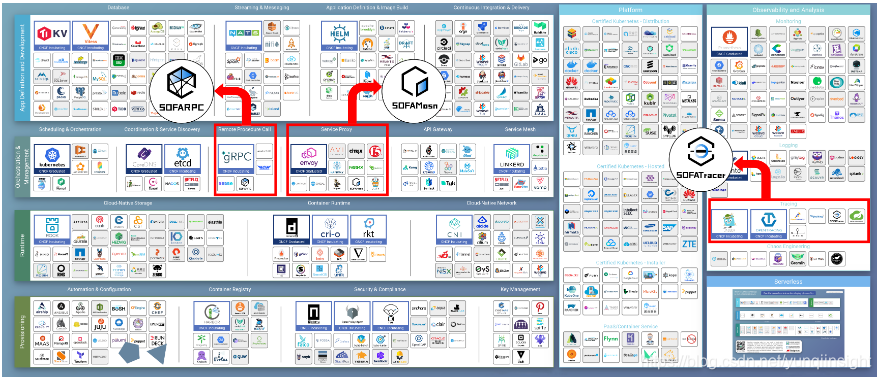The height and width of the screenshot is (380, 882).
Task: Select the JUJU logo tile
Action: pos(99,324)
